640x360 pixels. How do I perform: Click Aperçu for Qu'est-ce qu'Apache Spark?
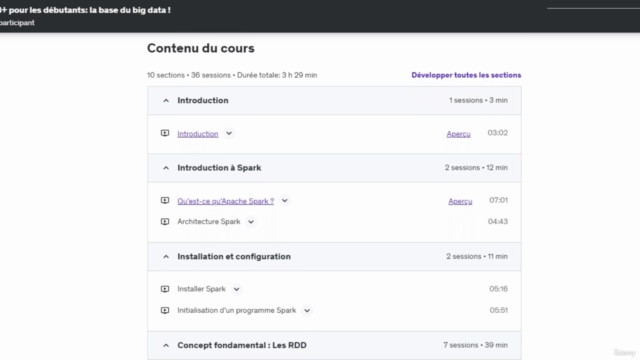[x=460, y=201]
